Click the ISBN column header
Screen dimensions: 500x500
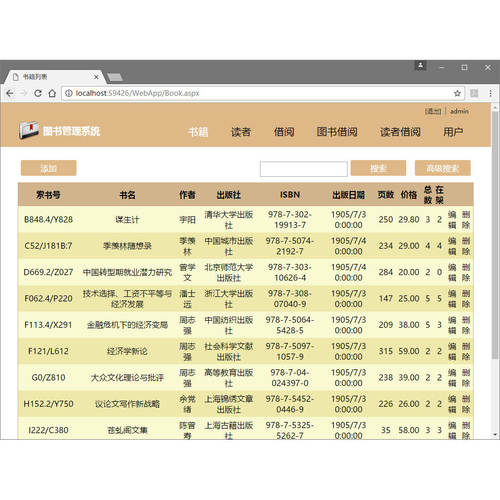(290, 195)
